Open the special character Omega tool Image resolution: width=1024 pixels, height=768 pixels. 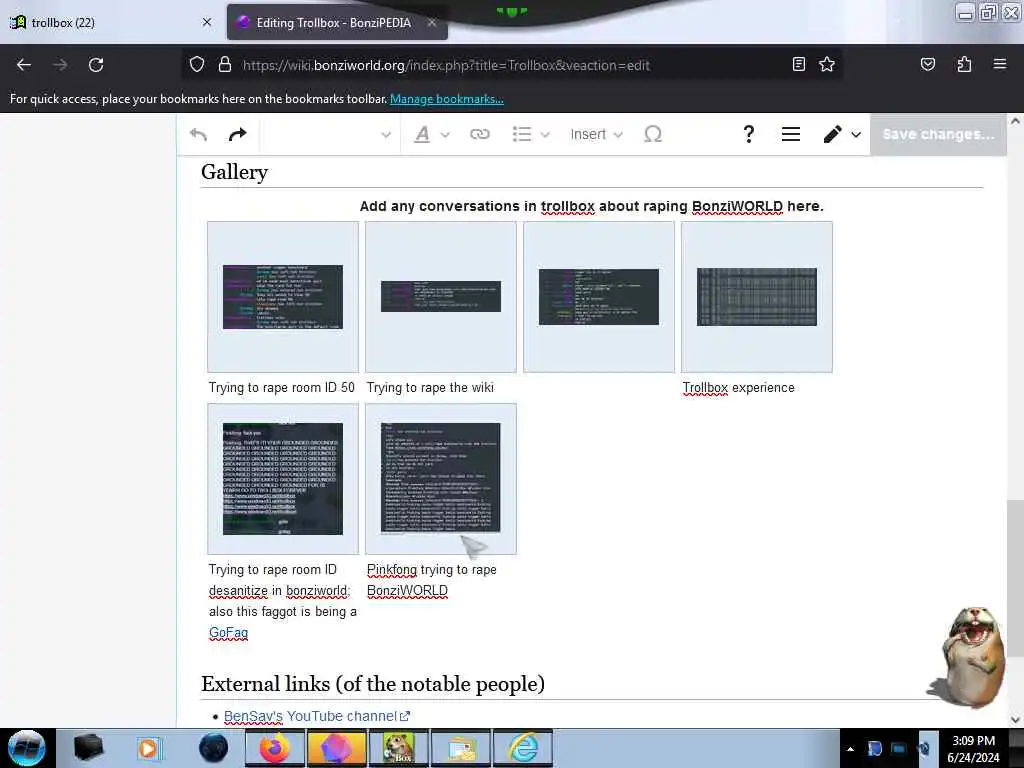tap(652, 135)
